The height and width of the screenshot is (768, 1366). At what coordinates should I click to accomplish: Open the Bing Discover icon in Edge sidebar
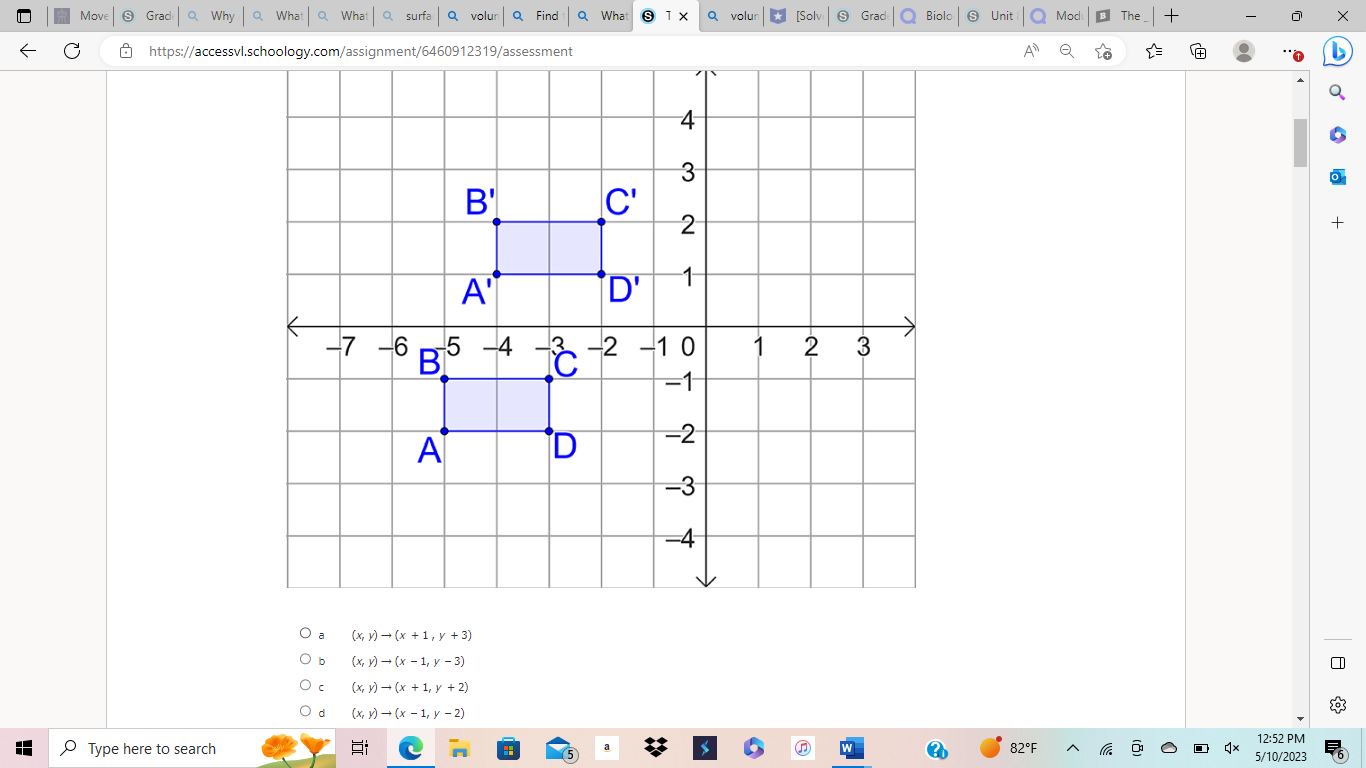click(x=1337, y=51)
